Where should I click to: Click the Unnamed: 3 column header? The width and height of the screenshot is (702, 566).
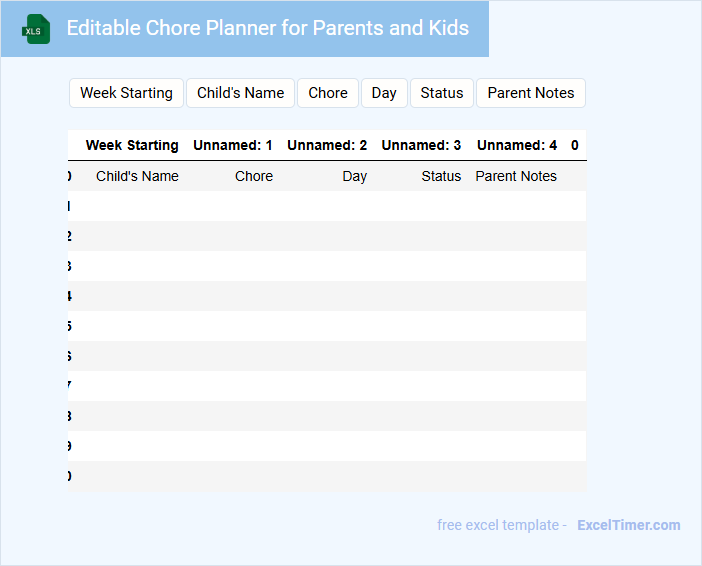click(x=421, y=145)
